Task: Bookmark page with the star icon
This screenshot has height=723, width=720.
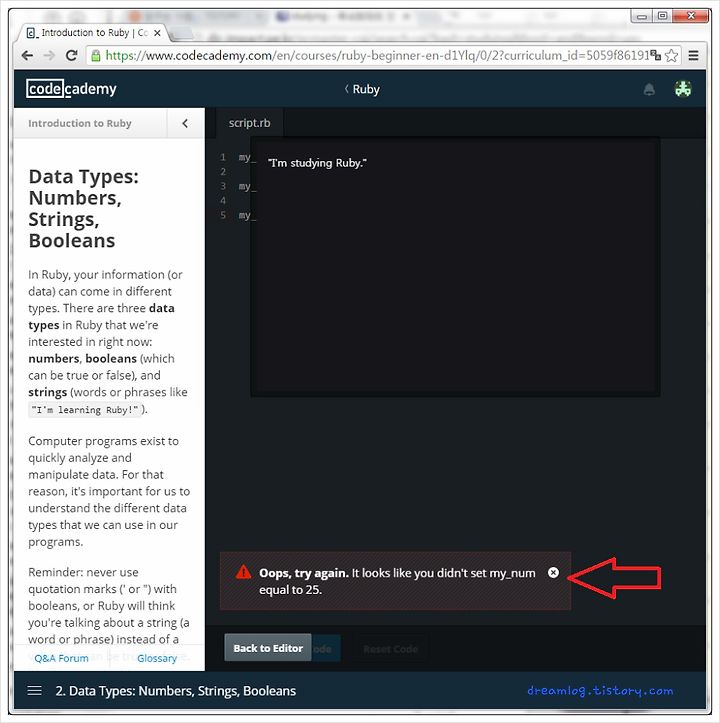Action: [672, 56]
